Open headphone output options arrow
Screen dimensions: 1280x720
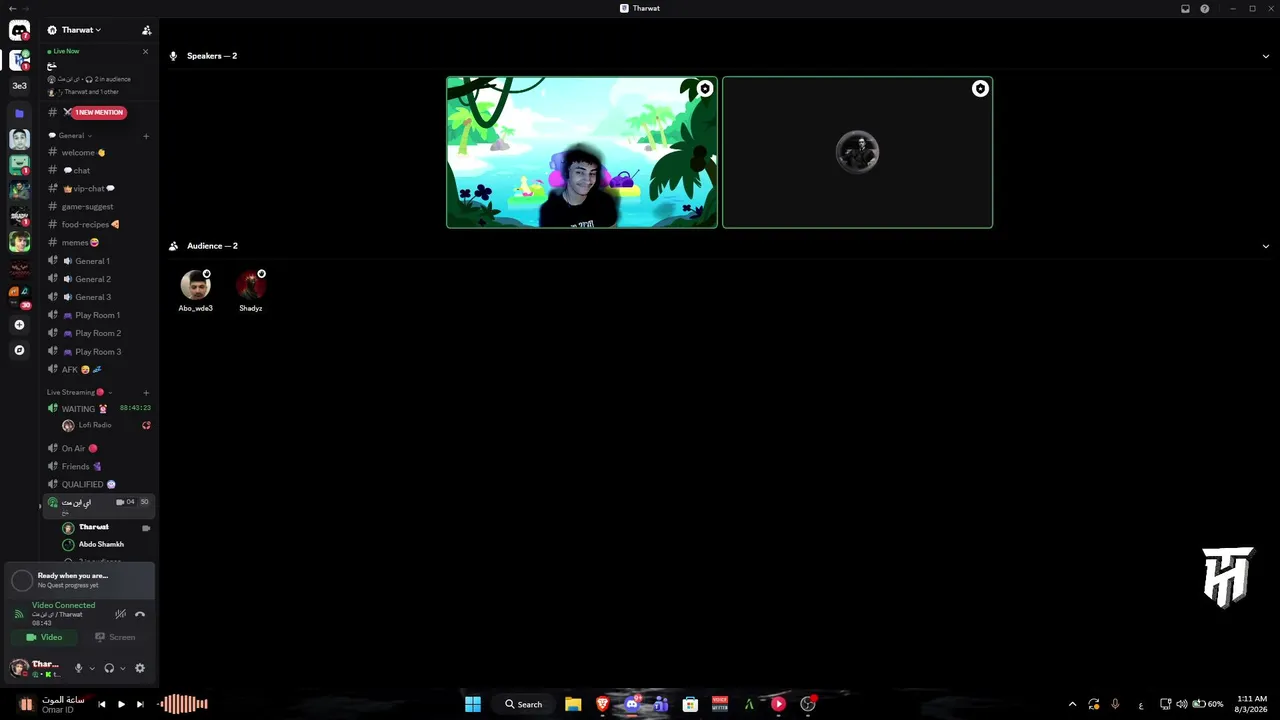(x=123, y=668)
